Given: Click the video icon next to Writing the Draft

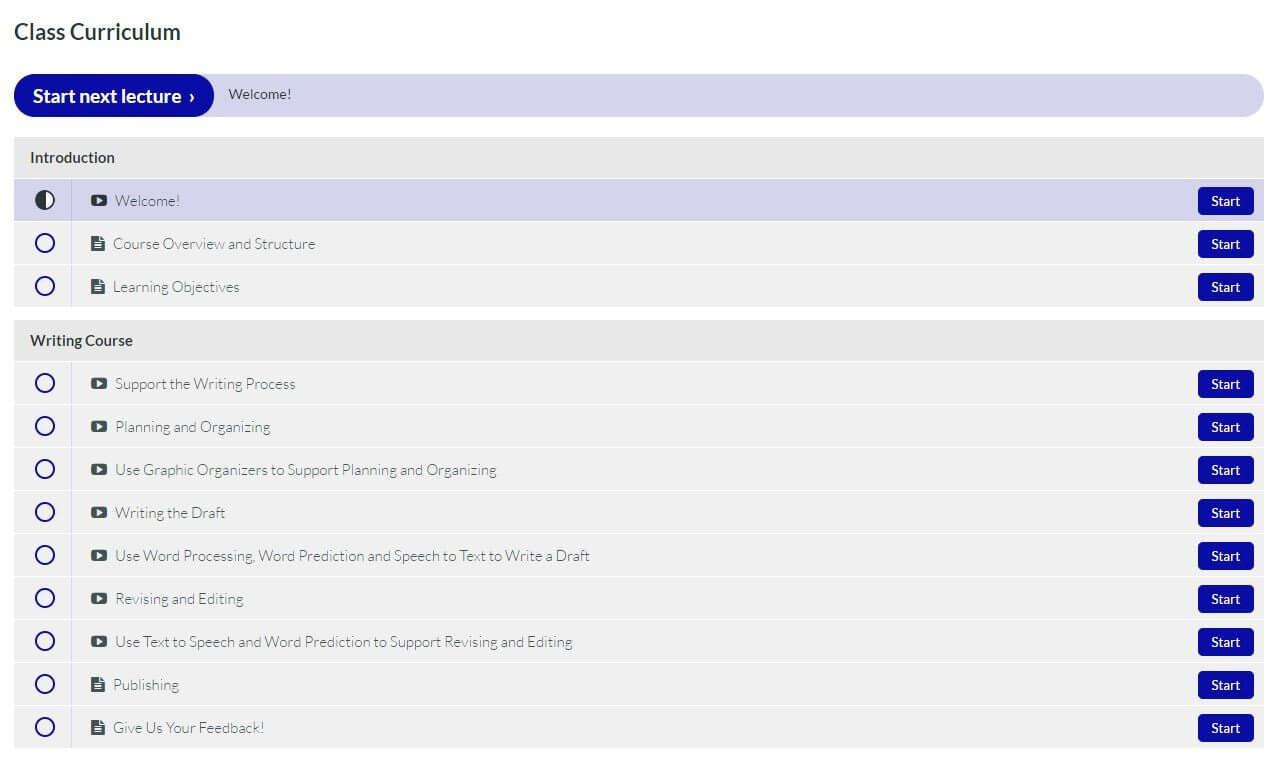Looking at the screenshot, I should pyautogui.click(x=98, y=512).
